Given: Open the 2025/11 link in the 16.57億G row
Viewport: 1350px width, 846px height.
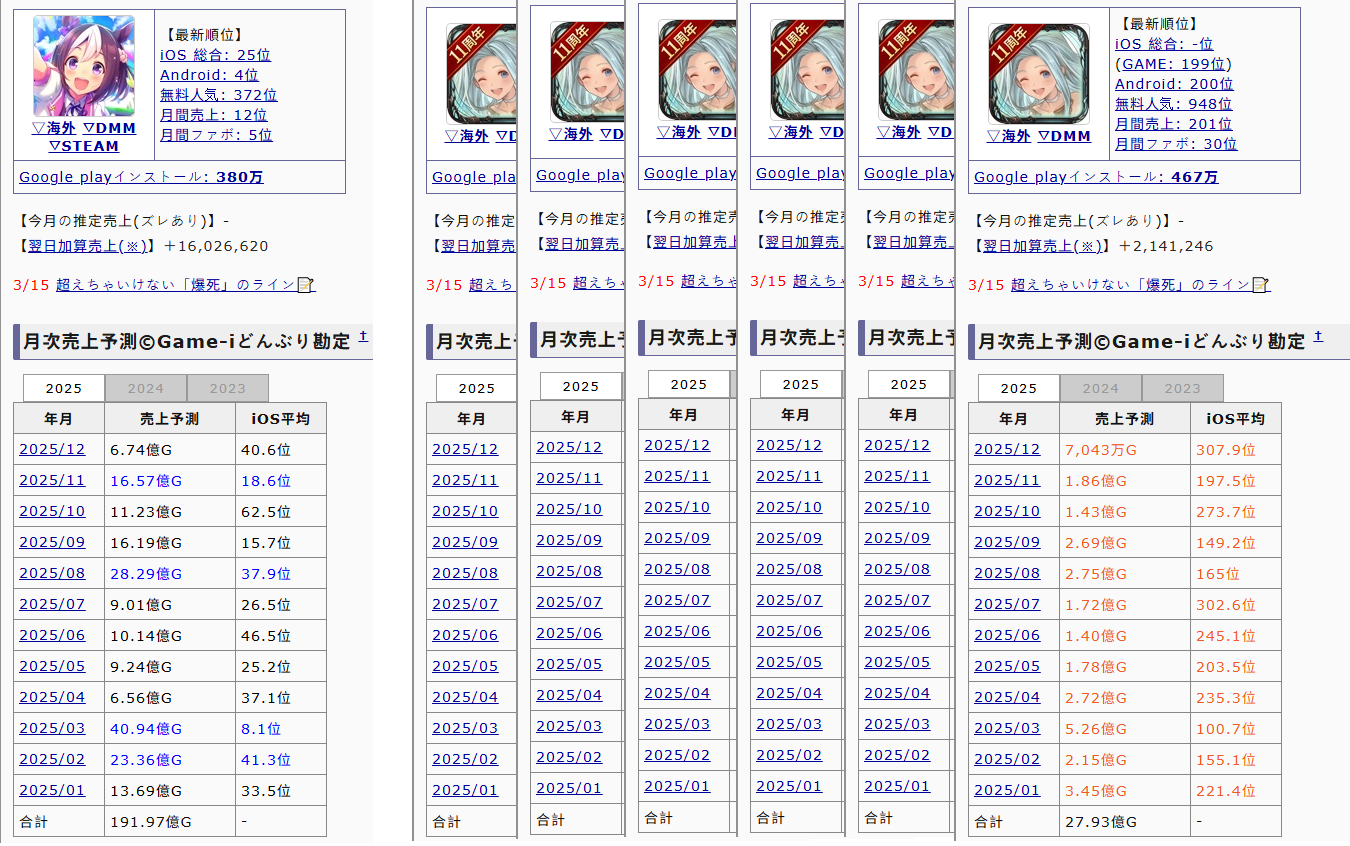Looking at the screenshot, I should point(52,481).
